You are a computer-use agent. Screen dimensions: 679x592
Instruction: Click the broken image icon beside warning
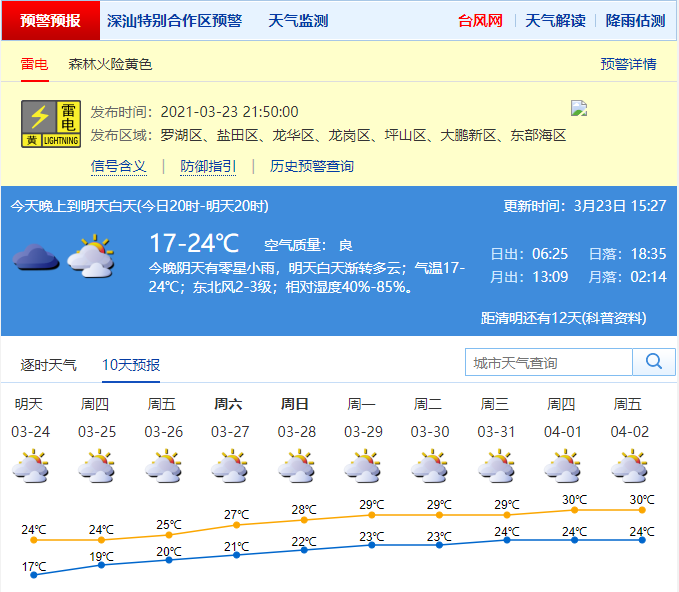578,108
